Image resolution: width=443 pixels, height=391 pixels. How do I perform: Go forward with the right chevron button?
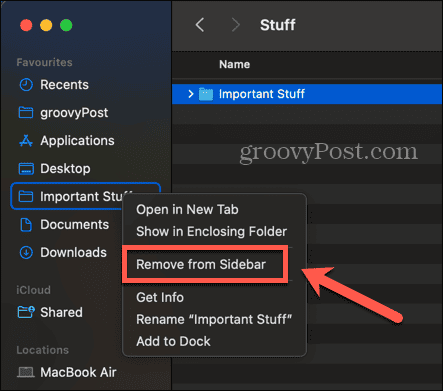point(236,25)
